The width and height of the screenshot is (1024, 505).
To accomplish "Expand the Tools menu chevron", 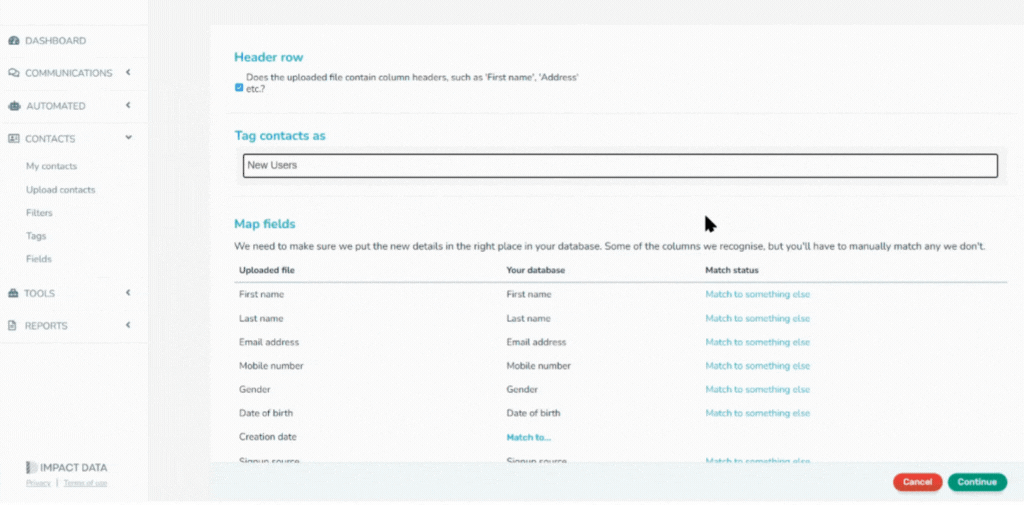I will point(129,293).
